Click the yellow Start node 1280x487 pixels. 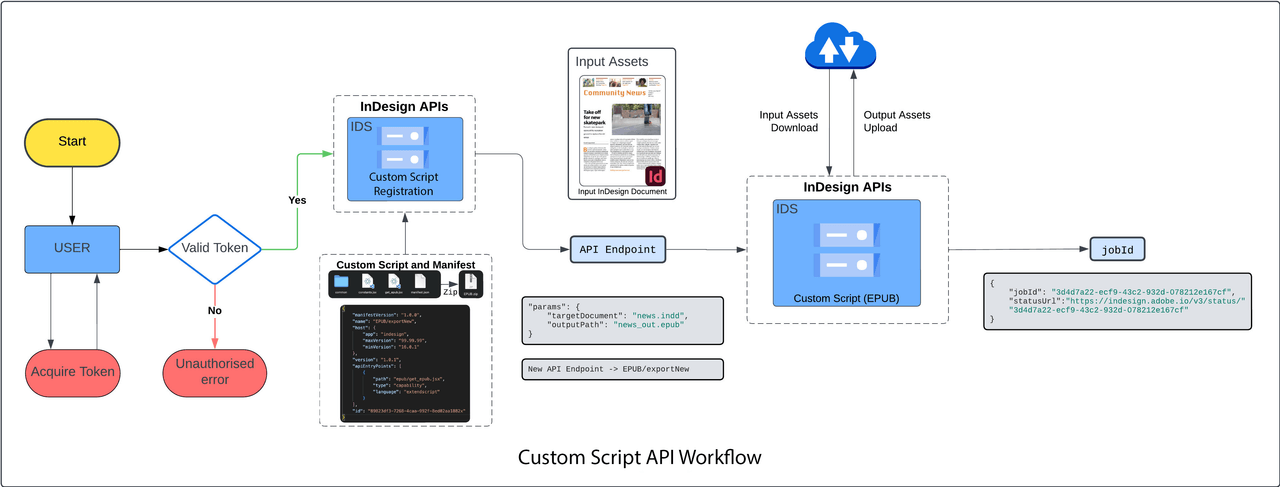(x=72, y=141)
